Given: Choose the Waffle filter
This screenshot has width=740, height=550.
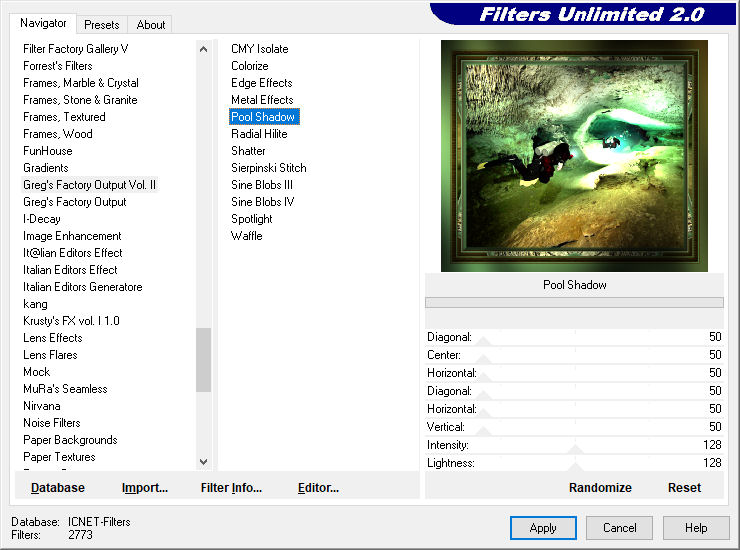Looking at the screenshot, I should coord(247,236).
